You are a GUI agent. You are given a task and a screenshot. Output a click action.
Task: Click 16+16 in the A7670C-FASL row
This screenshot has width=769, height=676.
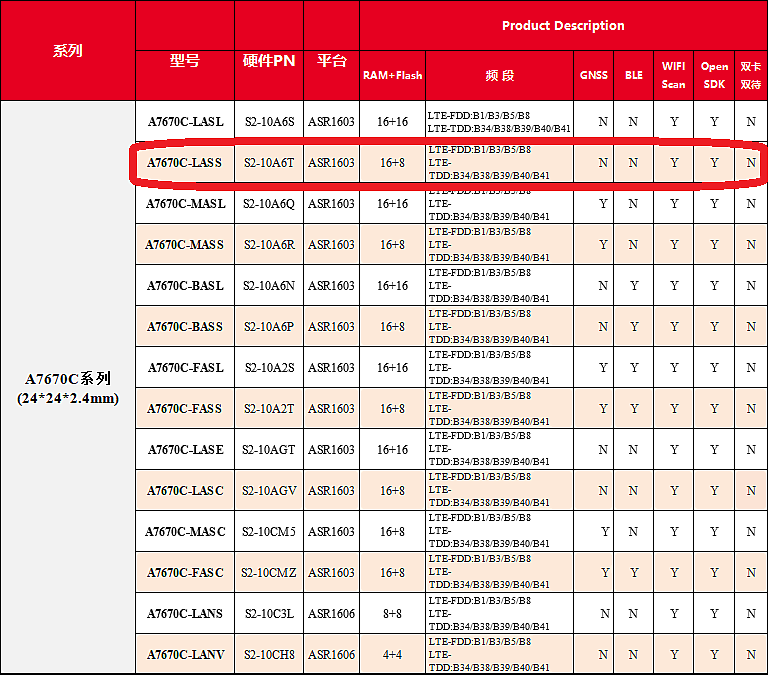pos(392,367)
